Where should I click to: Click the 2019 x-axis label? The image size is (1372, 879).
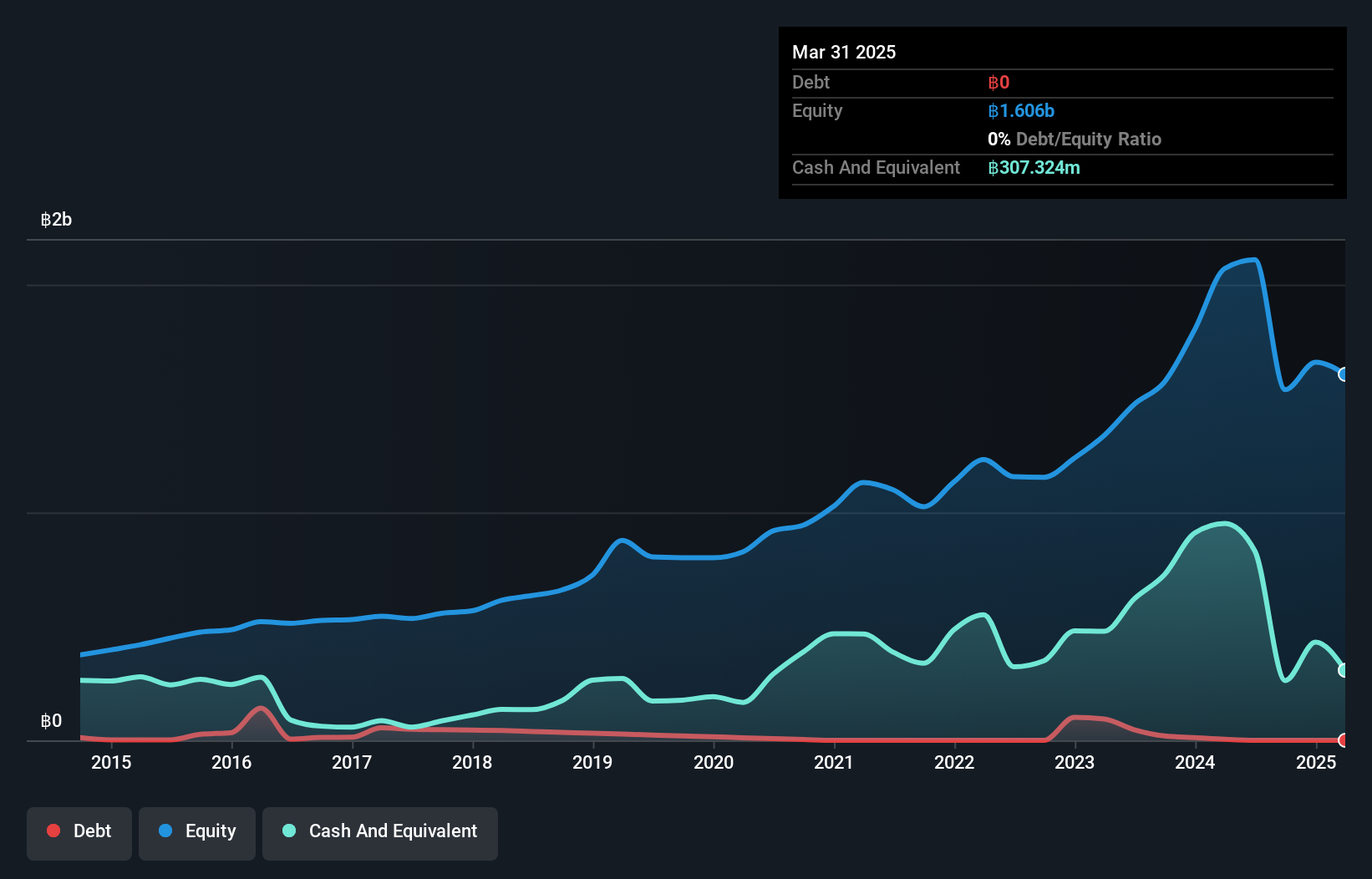coord(592,762)
